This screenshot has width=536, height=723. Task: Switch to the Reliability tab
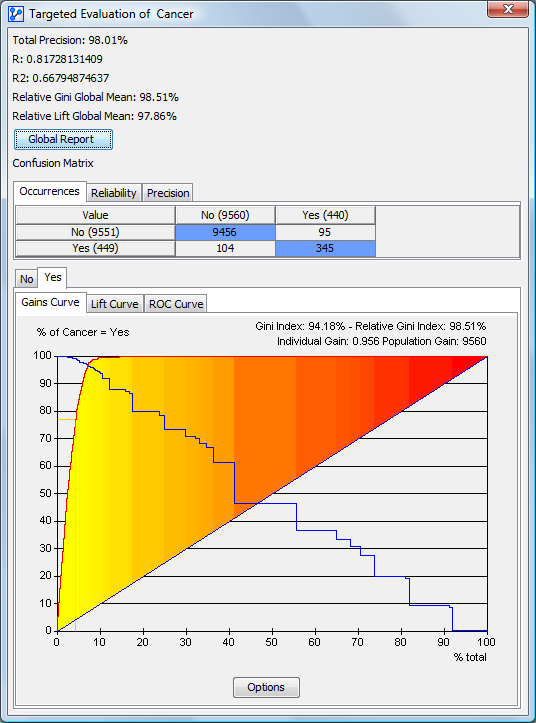(113, 193)
